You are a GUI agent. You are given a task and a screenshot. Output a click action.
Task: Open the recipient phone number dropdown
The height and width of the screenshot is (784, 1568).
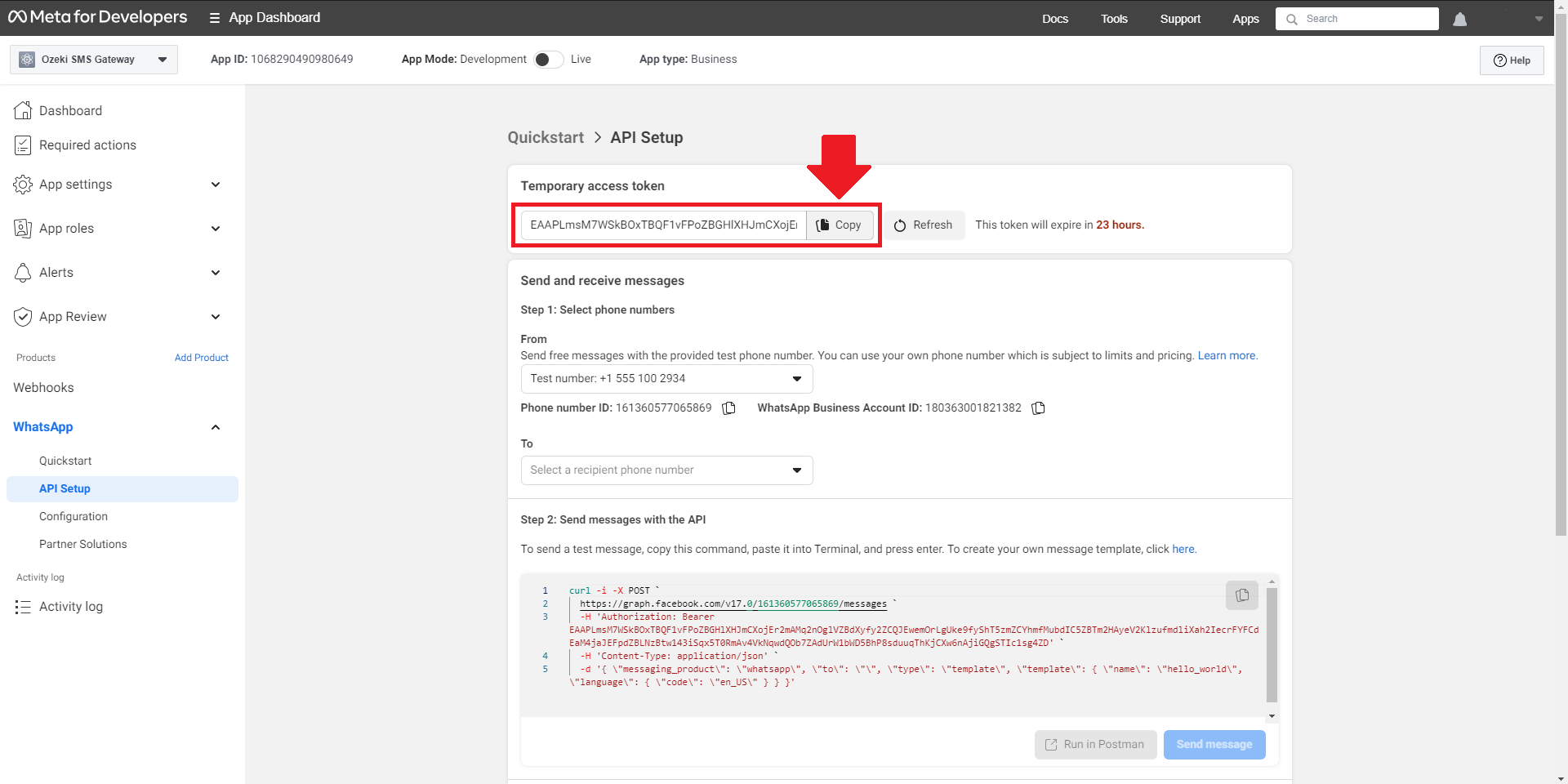click(666, 470)
